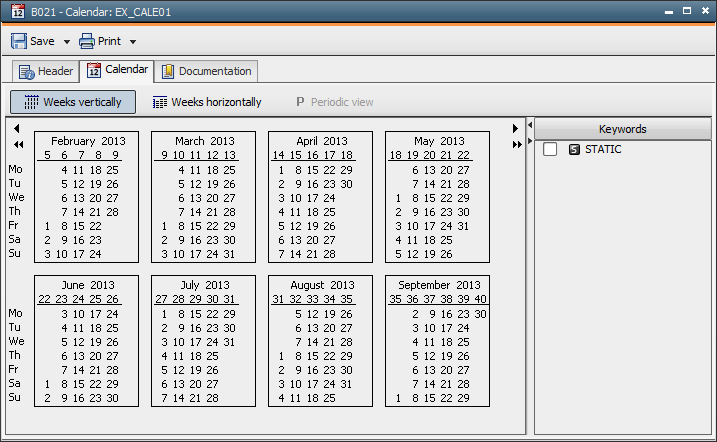Viewport: 717px width, 442px height.
Task: Click the calendar icon in title bar
Action: 17,12
